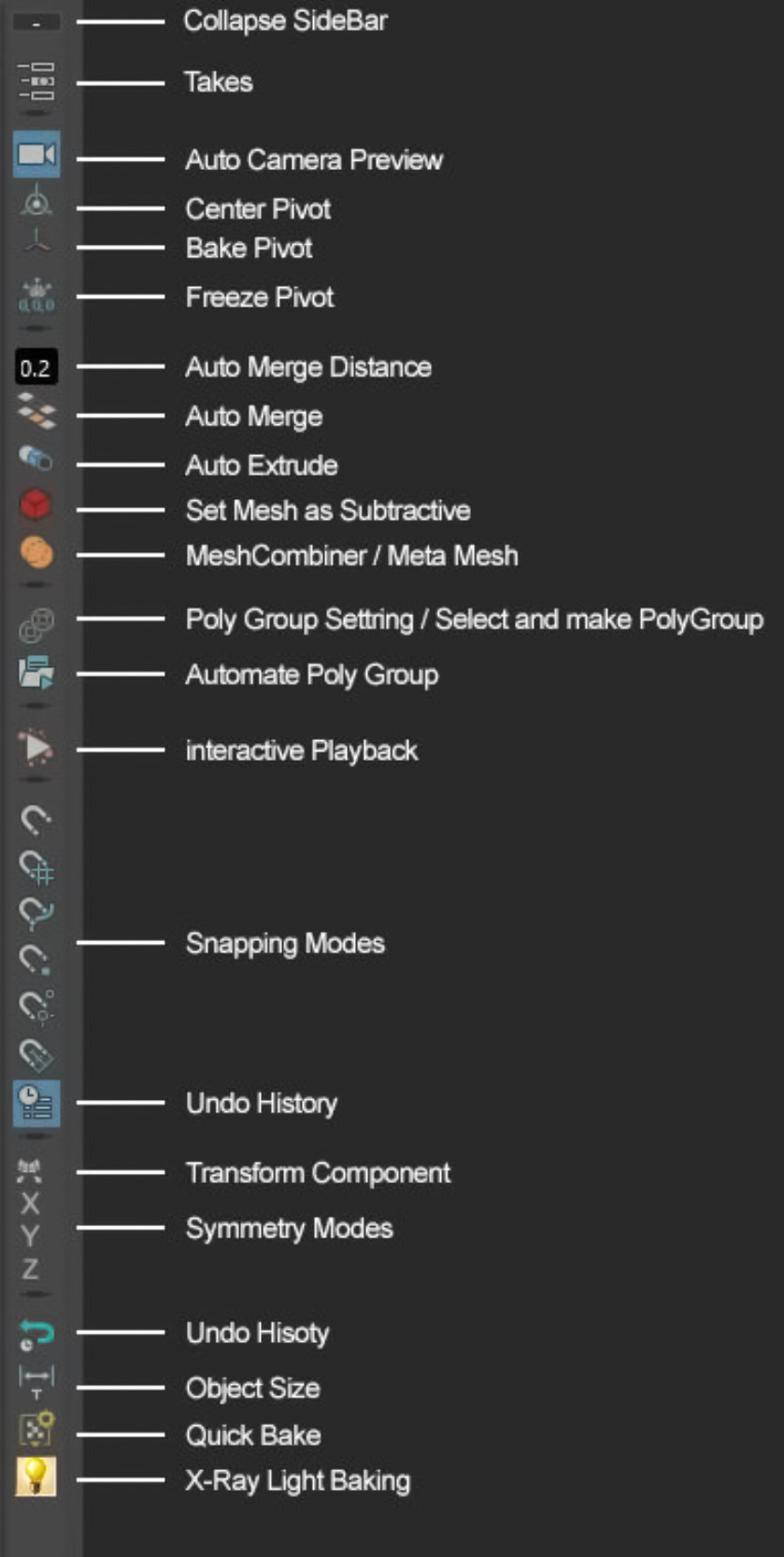Screen dimensions: 784x1557
Task: Click the Freeze Pivot icon
Action: coord(36,296)
